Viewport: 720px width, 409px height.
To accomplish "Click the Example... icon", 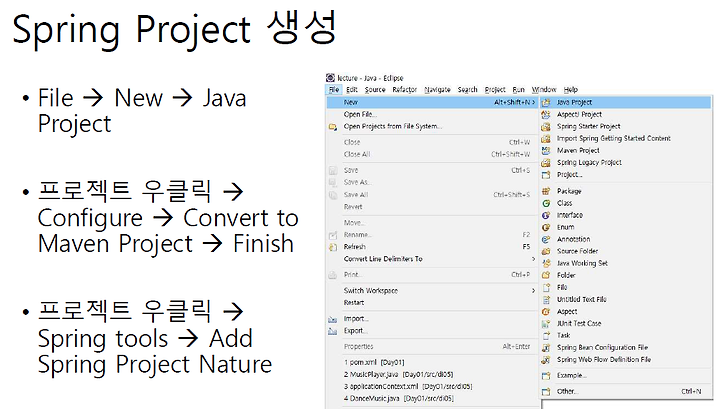I will click(x=546, y=375).
